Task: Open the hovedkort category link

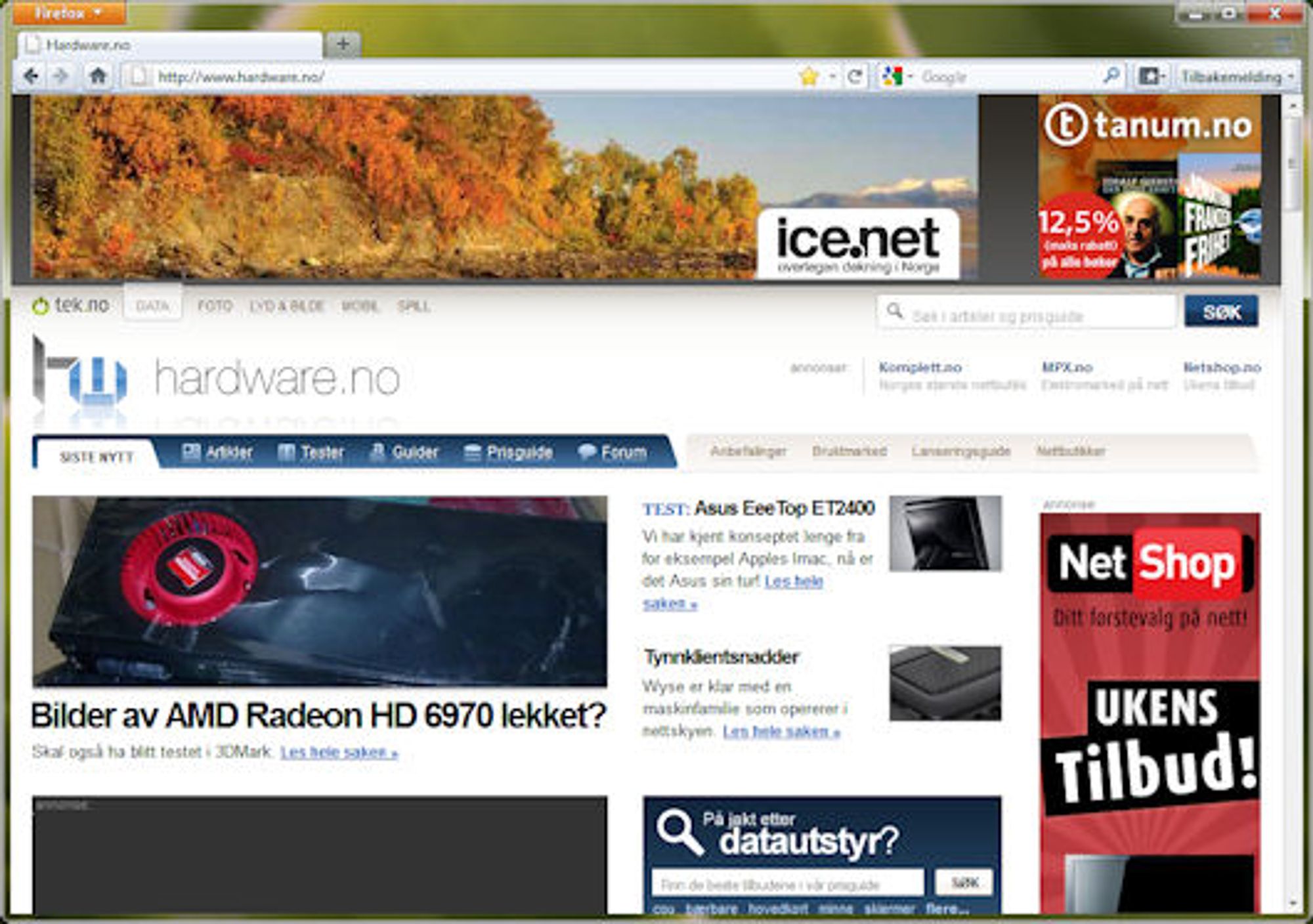Action: tap(779, 909)
